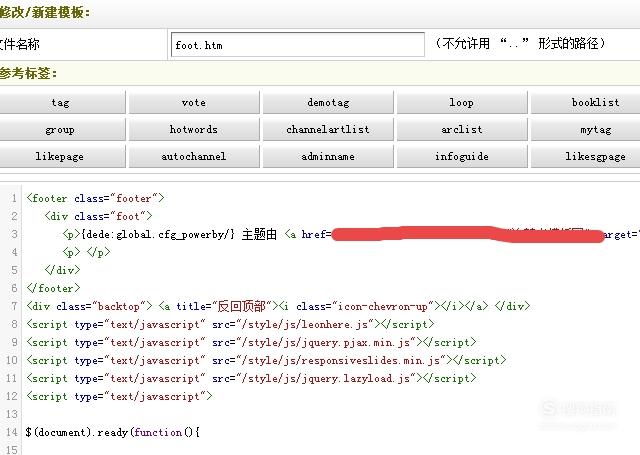The height and width of the screenshot is (455, 640).
Task: Insert the group reference label
Action: point(62,129)
